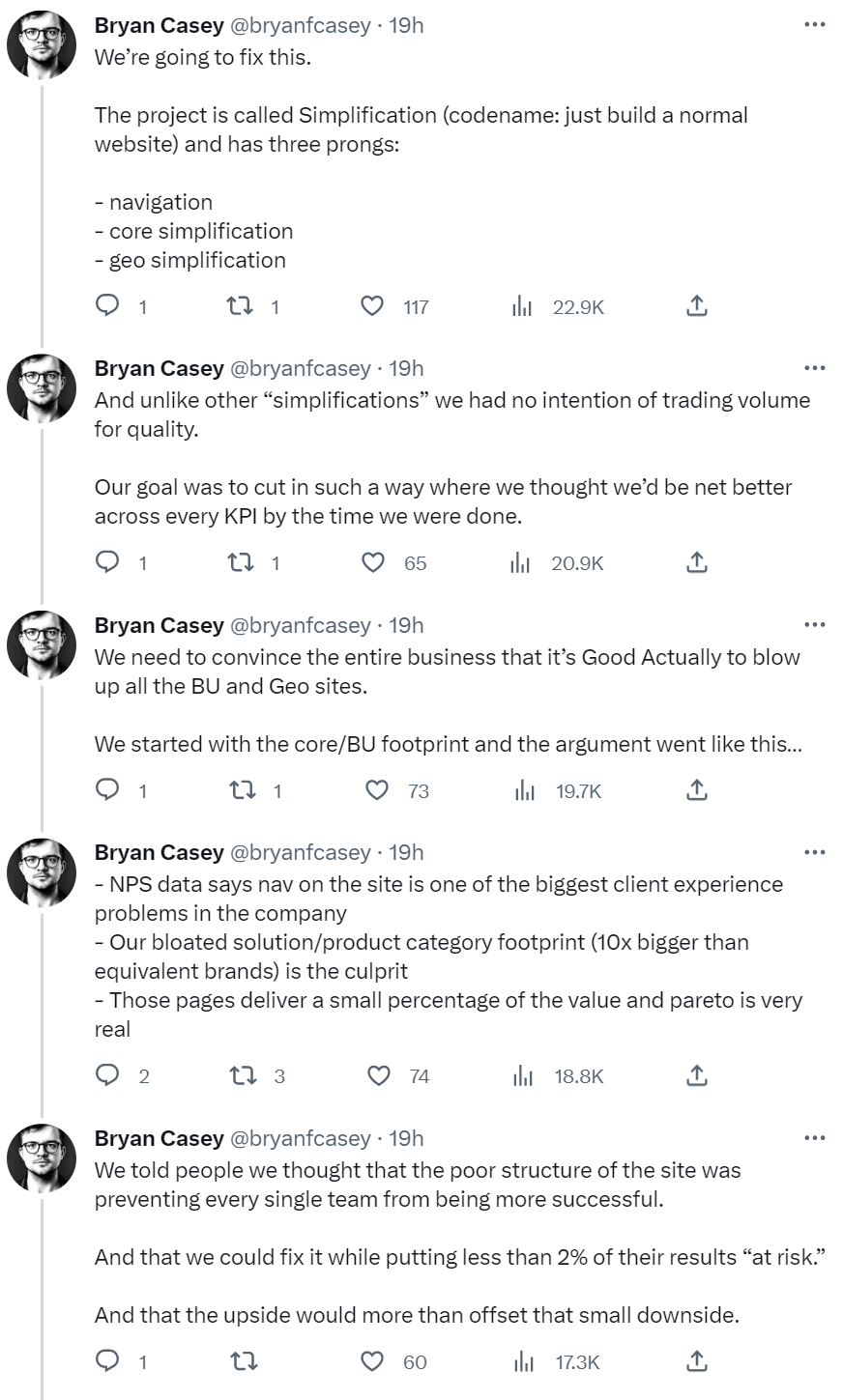The height and width of the screenshot is (1400, 843).
Task: Open Bryan Casey's name link on first tweet
Action: pos(159,26)
